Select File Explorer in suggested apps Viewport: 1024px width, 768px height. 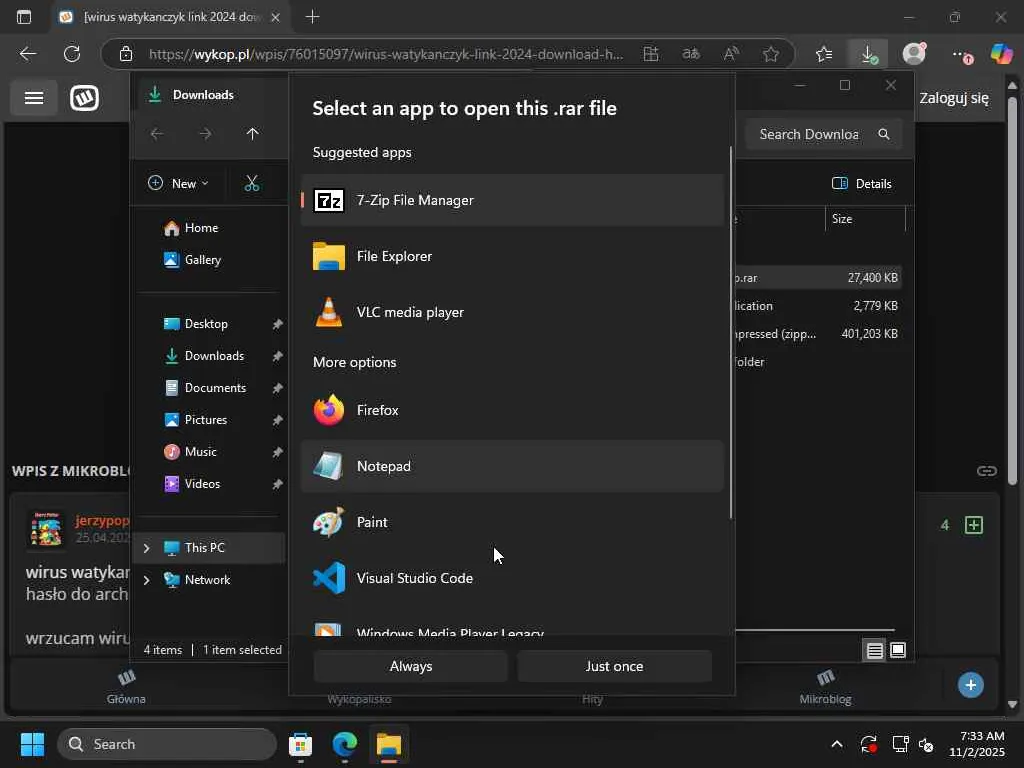pos(512,256)
